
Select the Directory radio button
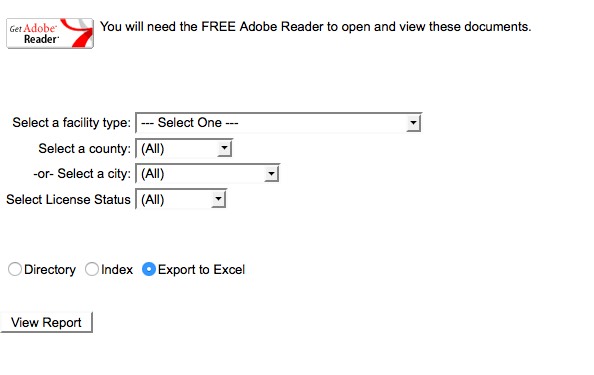coord(15,269)
